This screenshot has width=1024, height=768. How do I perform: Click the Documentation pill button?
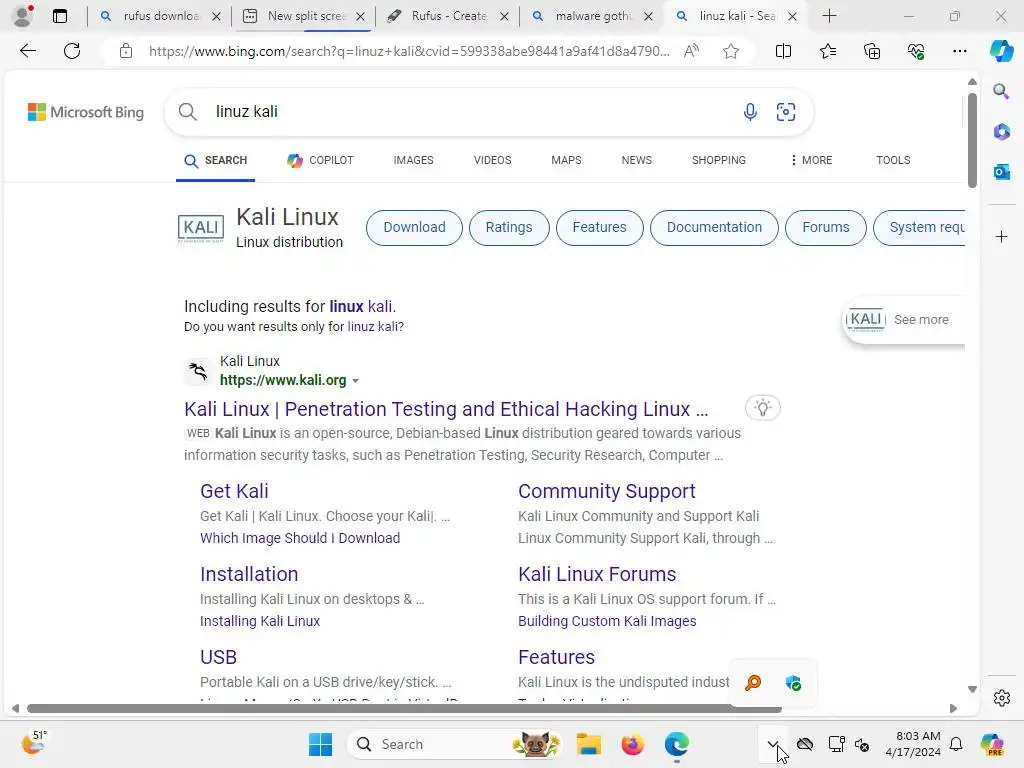point(714,228)
